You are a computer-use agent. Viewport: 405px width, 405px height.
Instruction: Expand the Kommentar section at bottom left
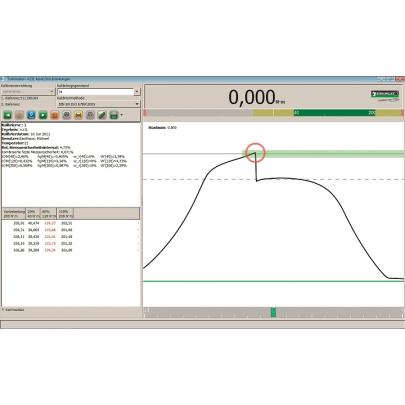tap(13, 310)
